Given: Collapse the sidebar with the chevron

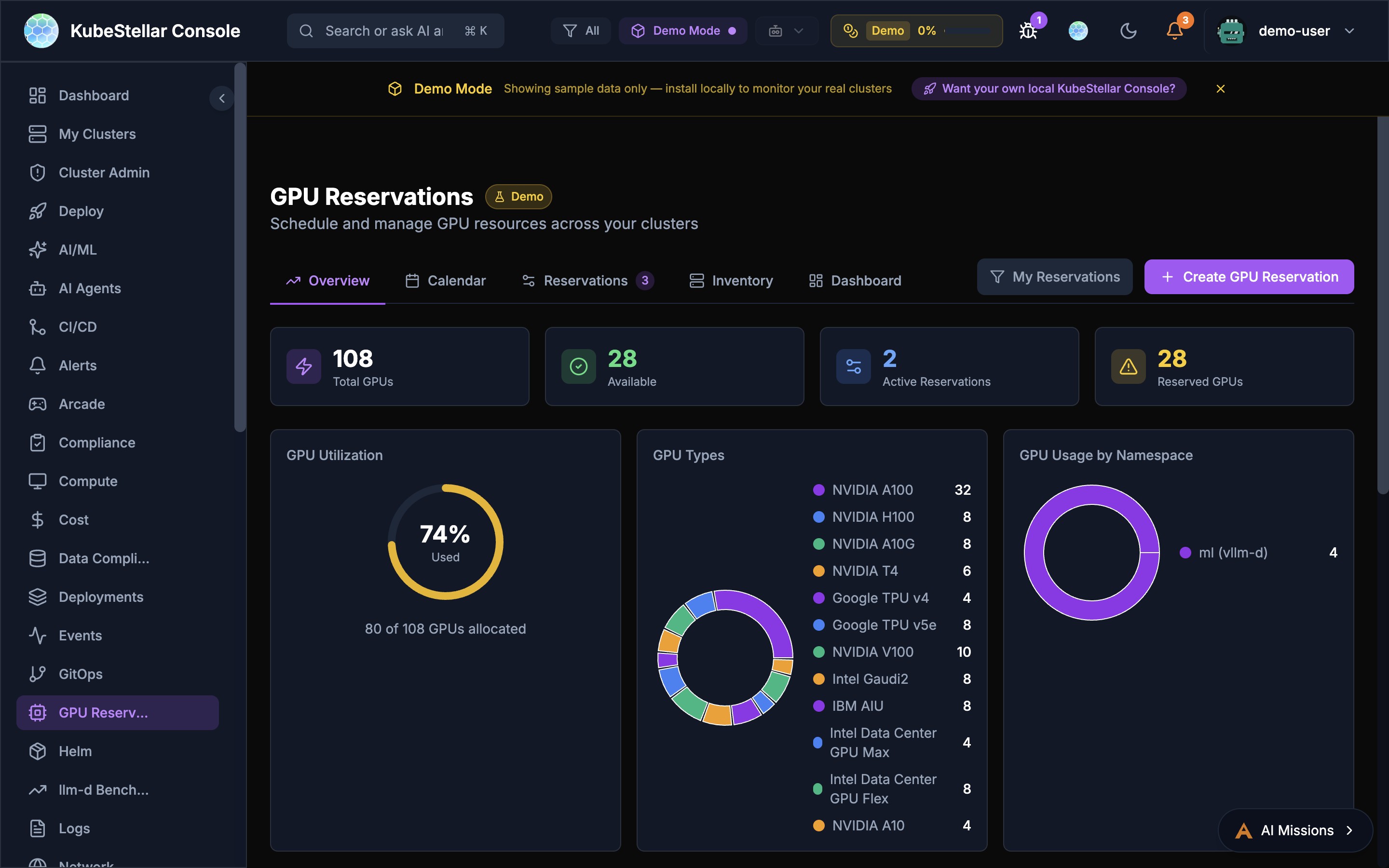Looking at the screenshot, I should pos(222,98).
